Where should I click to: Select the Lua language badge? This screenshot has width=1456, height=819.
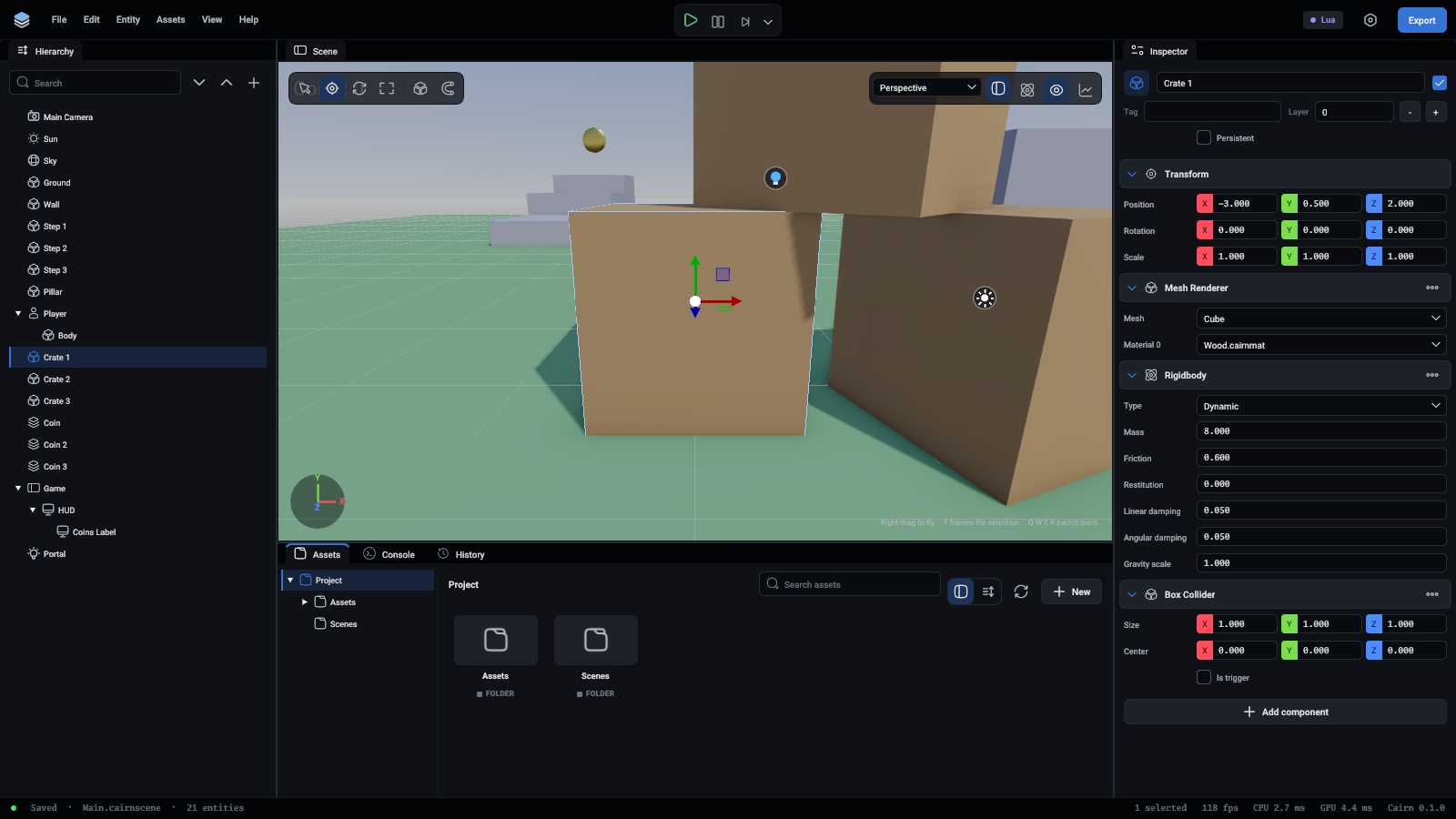point(1323,20)
